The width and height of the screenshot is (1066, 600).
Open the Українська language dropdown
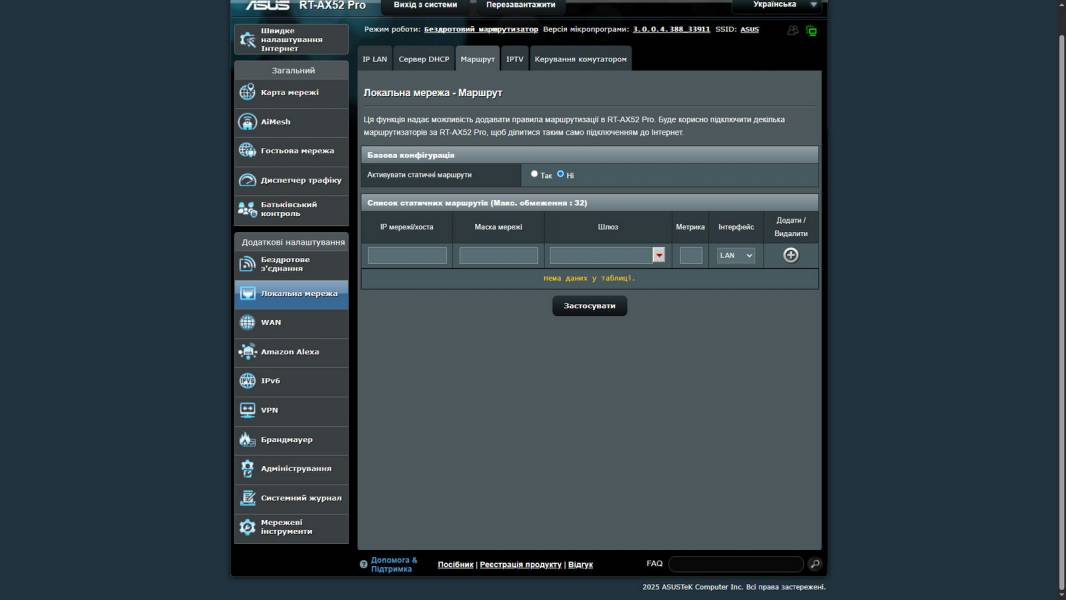(780, 5)
